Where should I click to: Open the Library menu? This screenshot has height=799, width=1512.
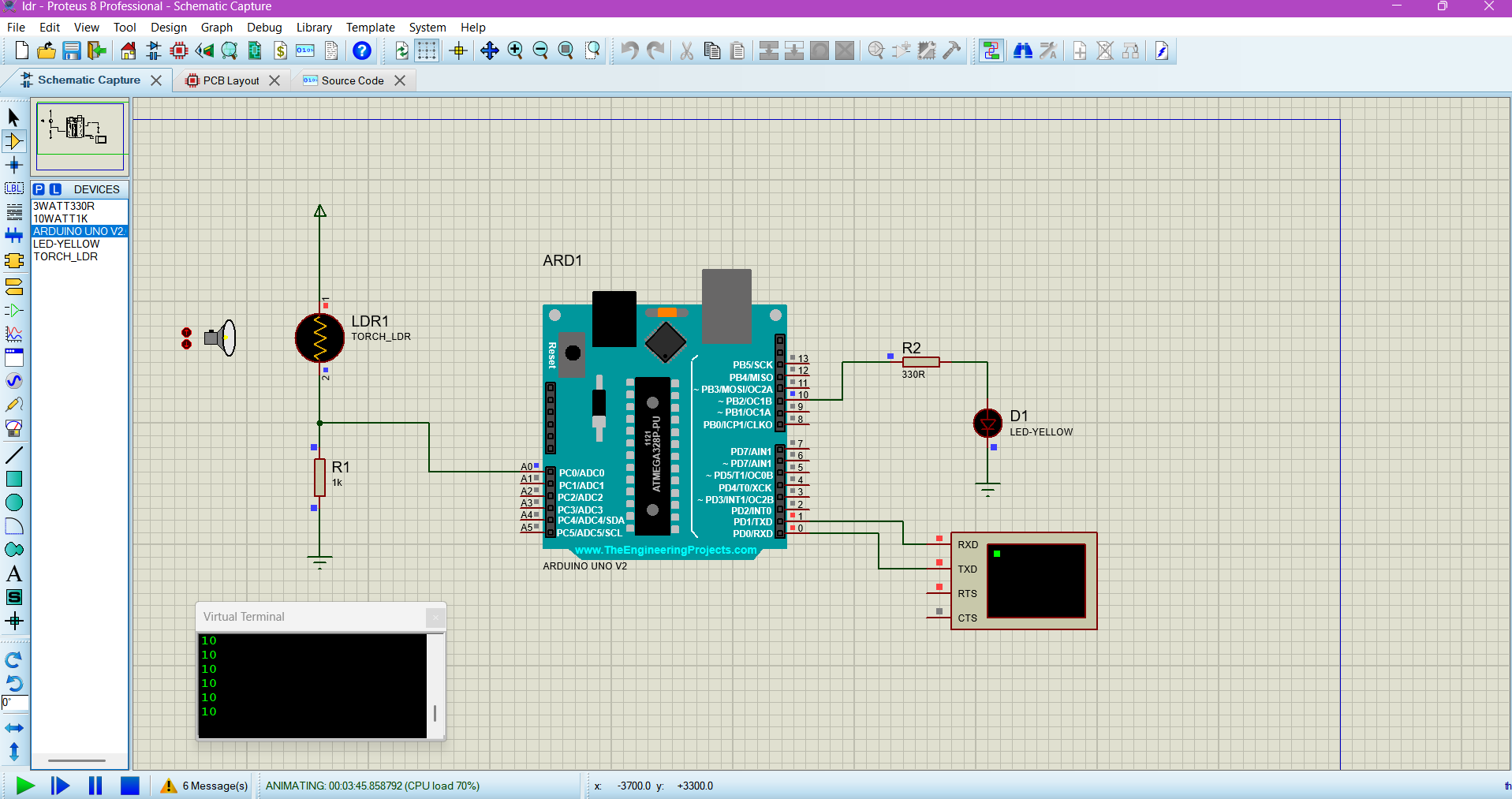click(313, 28)
